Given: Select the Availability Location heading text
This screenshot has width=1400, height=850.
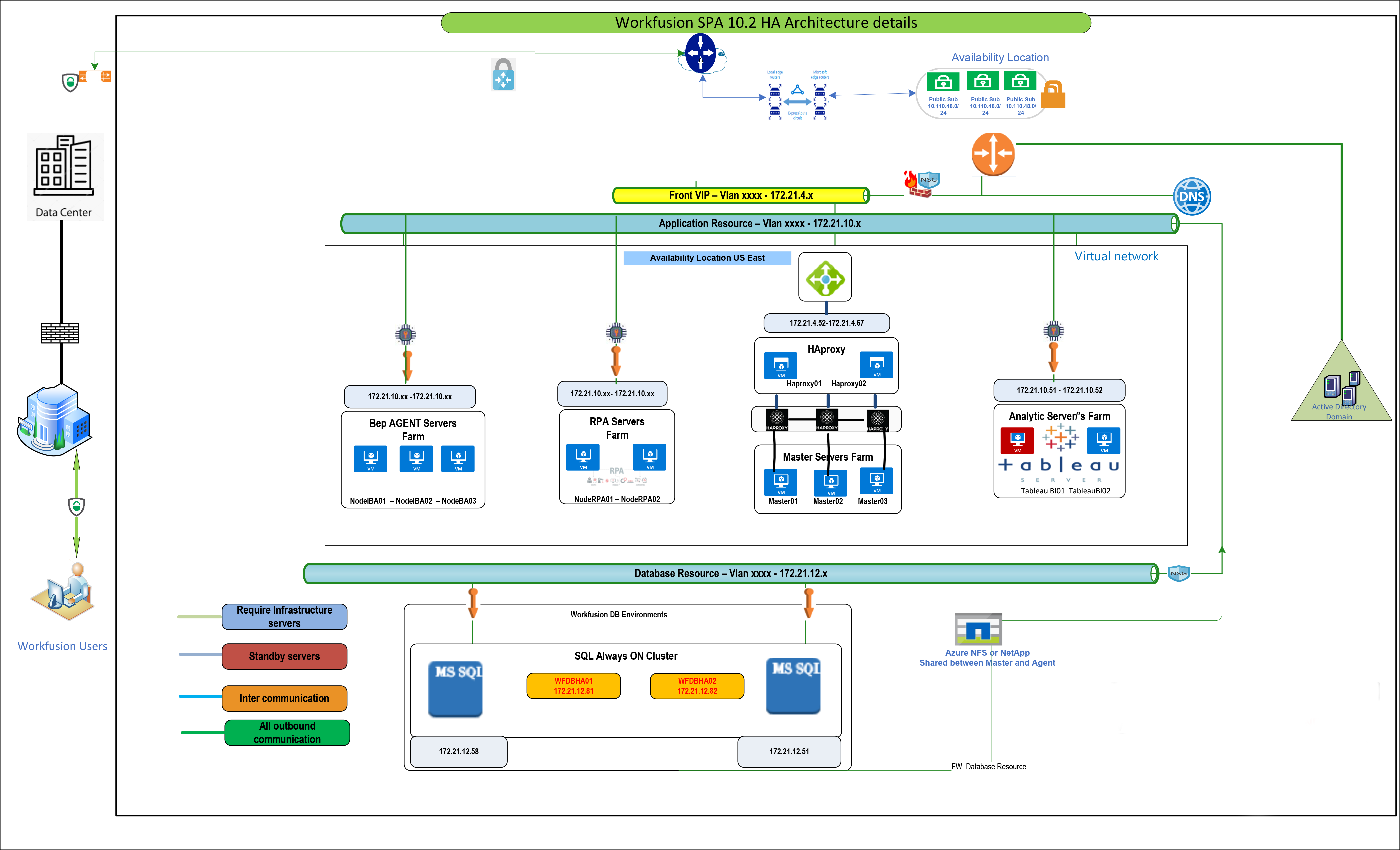Looking at the screenshot, I should 1000,57.
